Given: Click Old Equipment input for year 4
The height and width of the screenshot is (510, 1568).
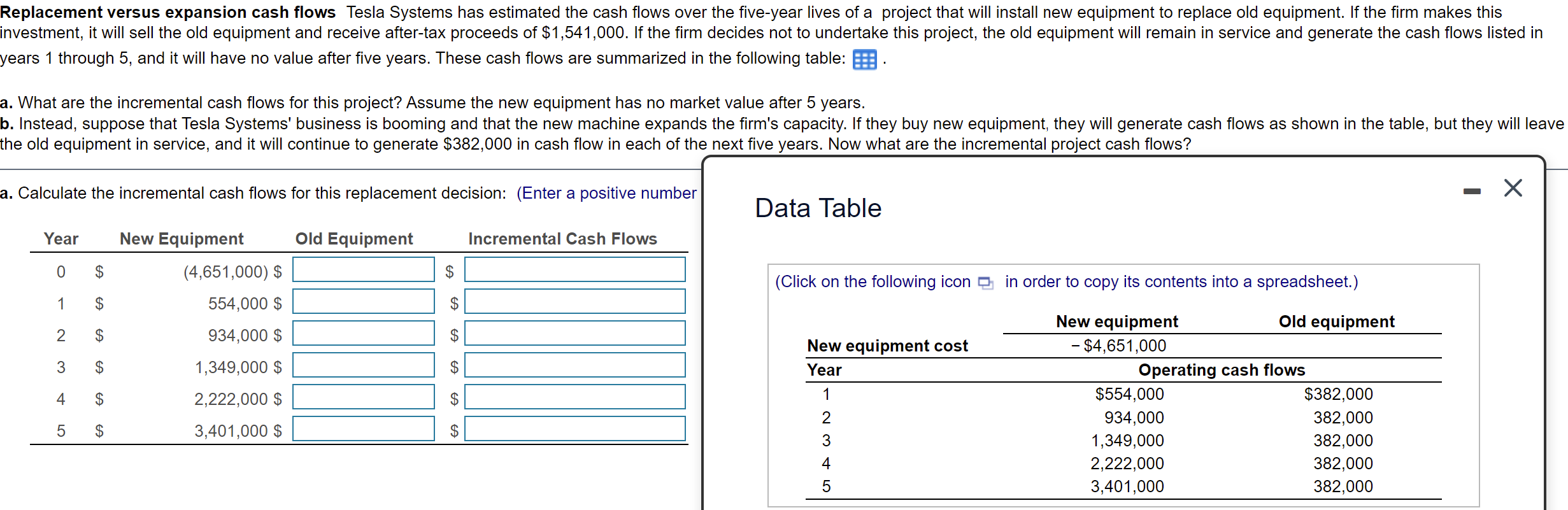Looking at the screenshot, I should tap(364, 397).
